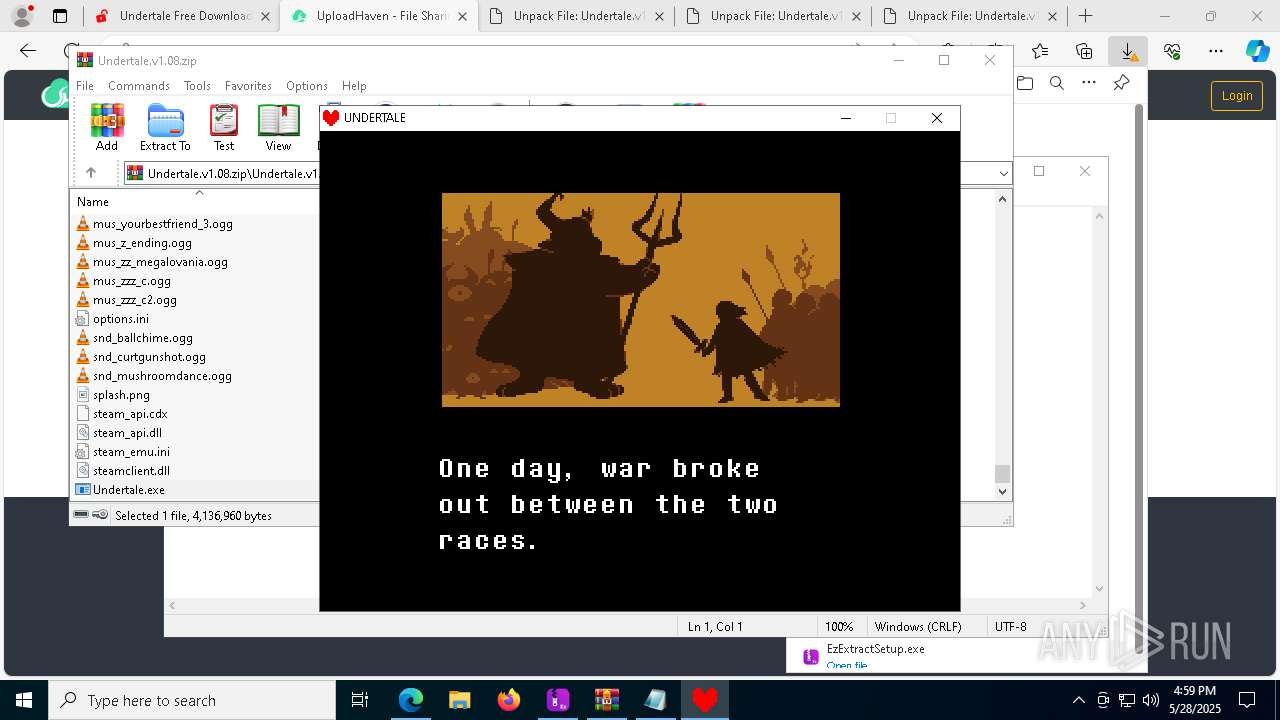Viewport: 1280px width, 720px height.
Task: Click the UNDERTALE red heart title icon
Action: [x=331, y=118]
